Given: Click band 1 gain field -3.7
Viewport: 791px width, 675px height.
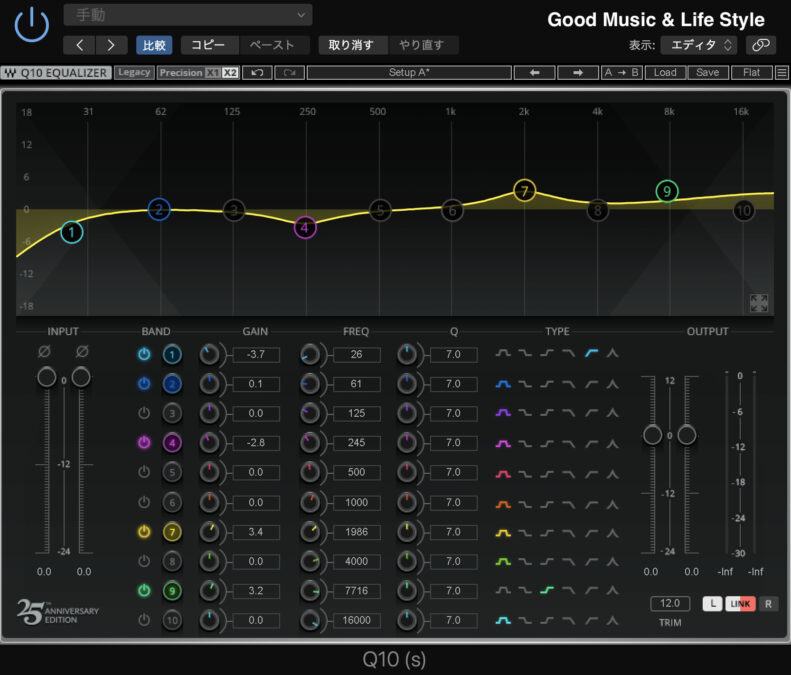Looking at the screenshot, I should click(x=256, y=354).
